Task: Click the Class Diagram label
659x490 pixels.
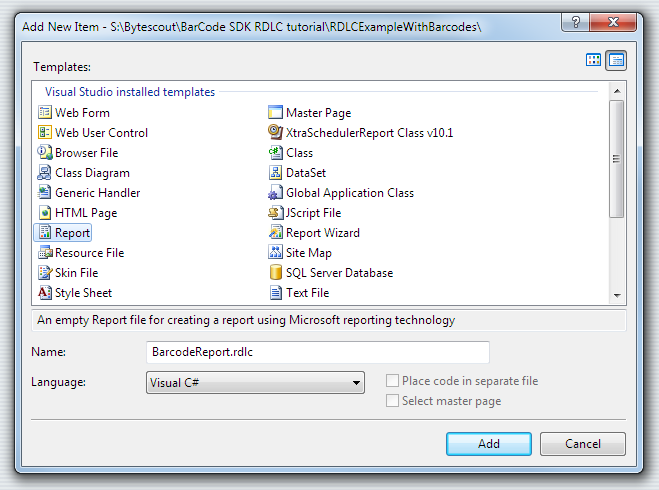Action: pyautogui.click(x=92, y=173)
